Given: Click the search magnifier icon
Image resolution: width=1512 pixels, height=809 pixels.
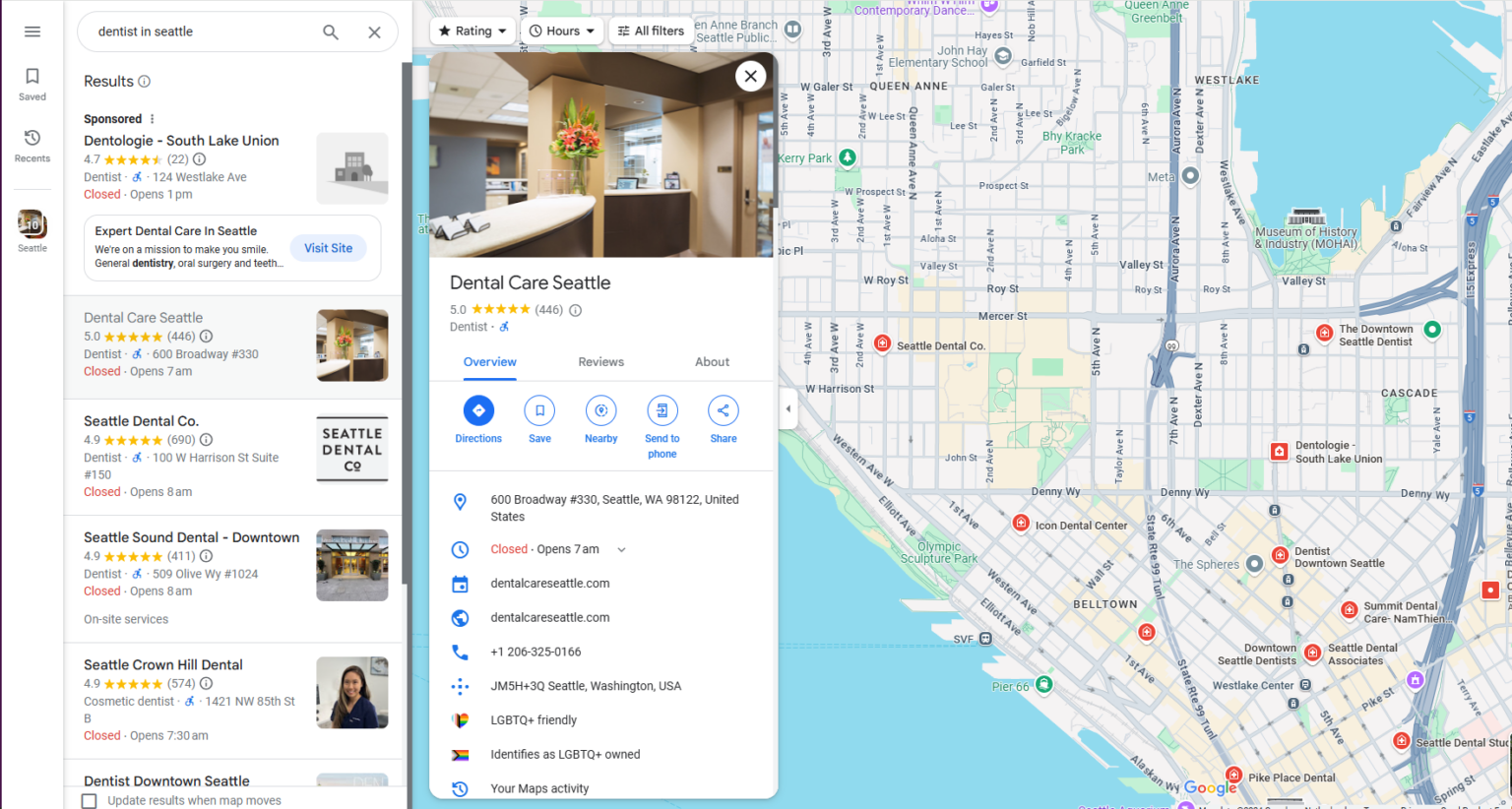Looking at the screenshot, I should pos(331,31).
